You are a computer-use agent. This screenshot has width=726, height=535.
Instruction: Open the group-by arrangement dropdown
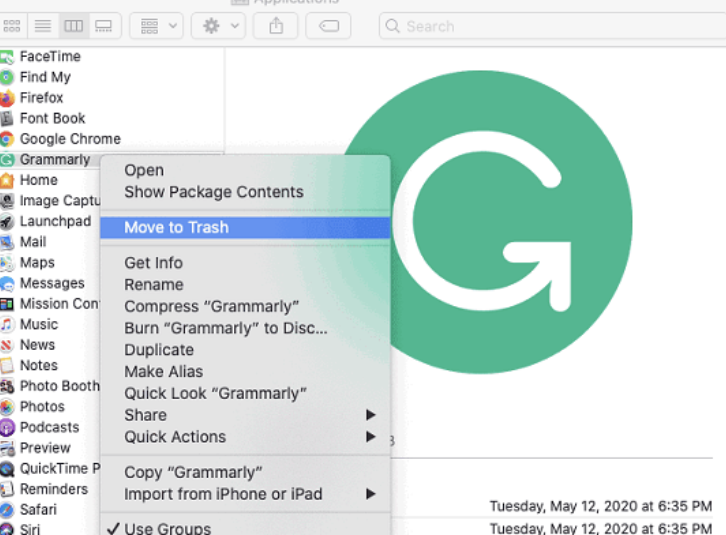pyautogui.click(x=156, y=26)
